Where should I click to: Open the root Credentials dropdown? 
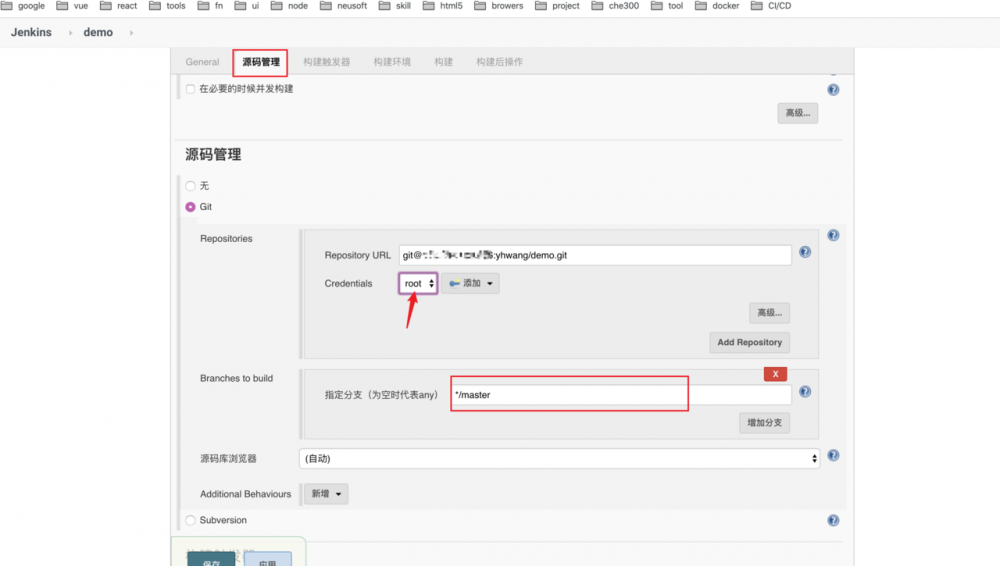418,283
